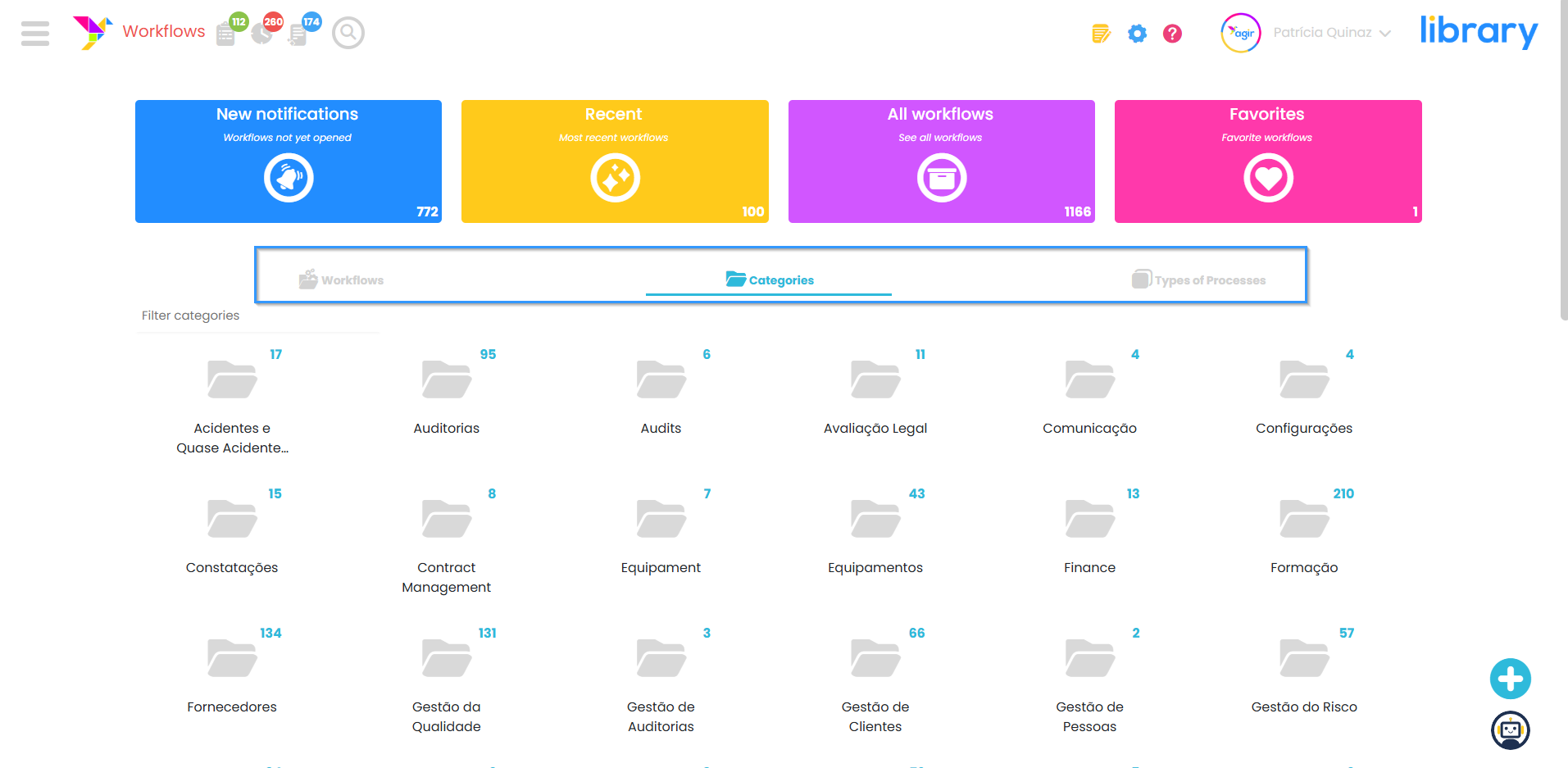The width and height of the screenshot is (1568, 768).
Task: Click the 57 count above Gestão do Risco
Action: (1347, 633)
